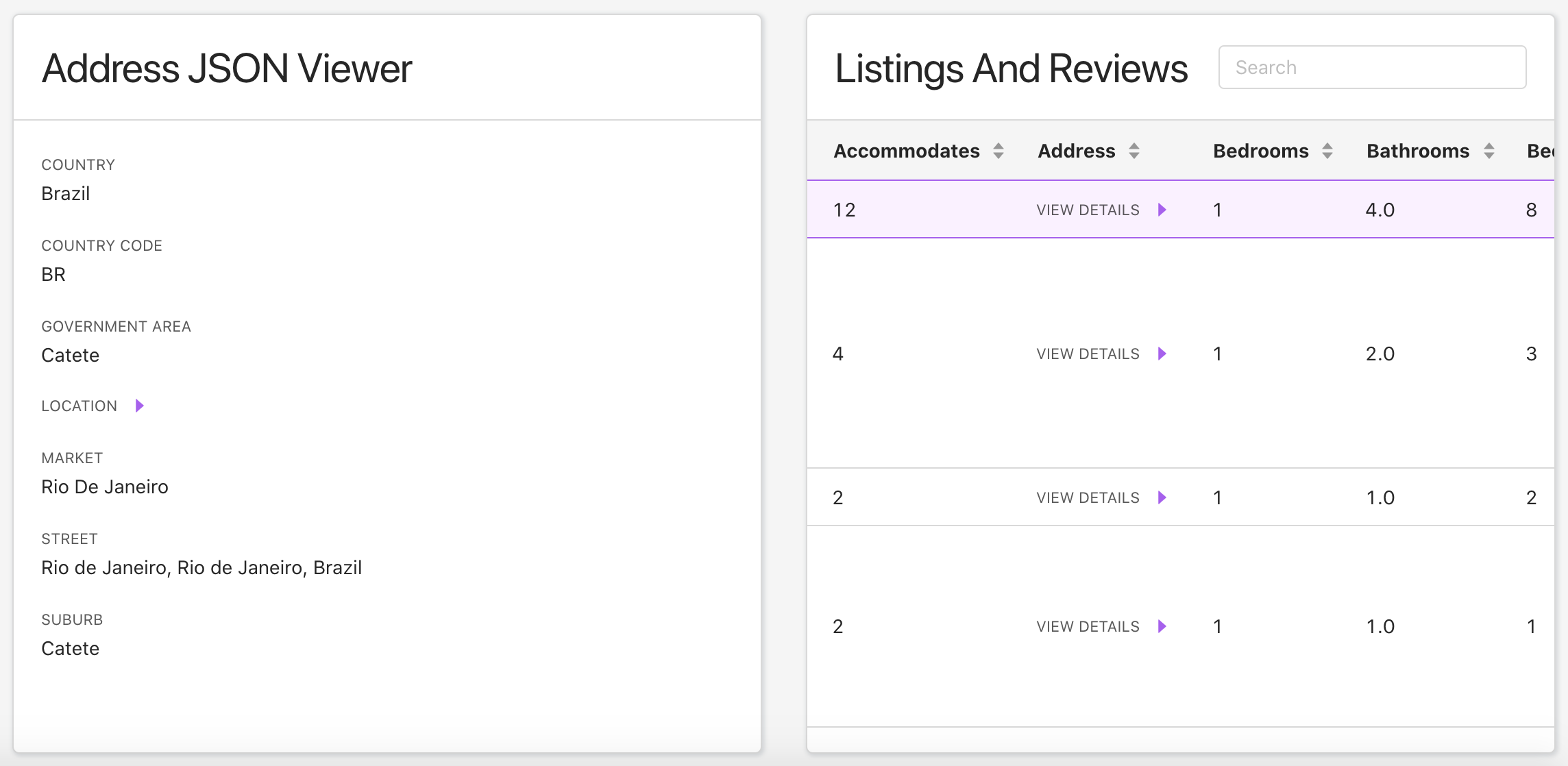The height and width of the screenshot is (766, 1568).
Task: Click the Accommodates column header text
Action: pyautogui.click(x=906, y=151)
